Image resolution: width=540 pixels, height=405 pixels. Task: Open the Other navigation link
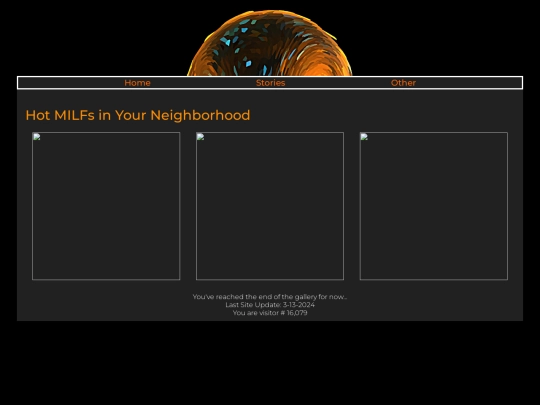coord(403,83)
